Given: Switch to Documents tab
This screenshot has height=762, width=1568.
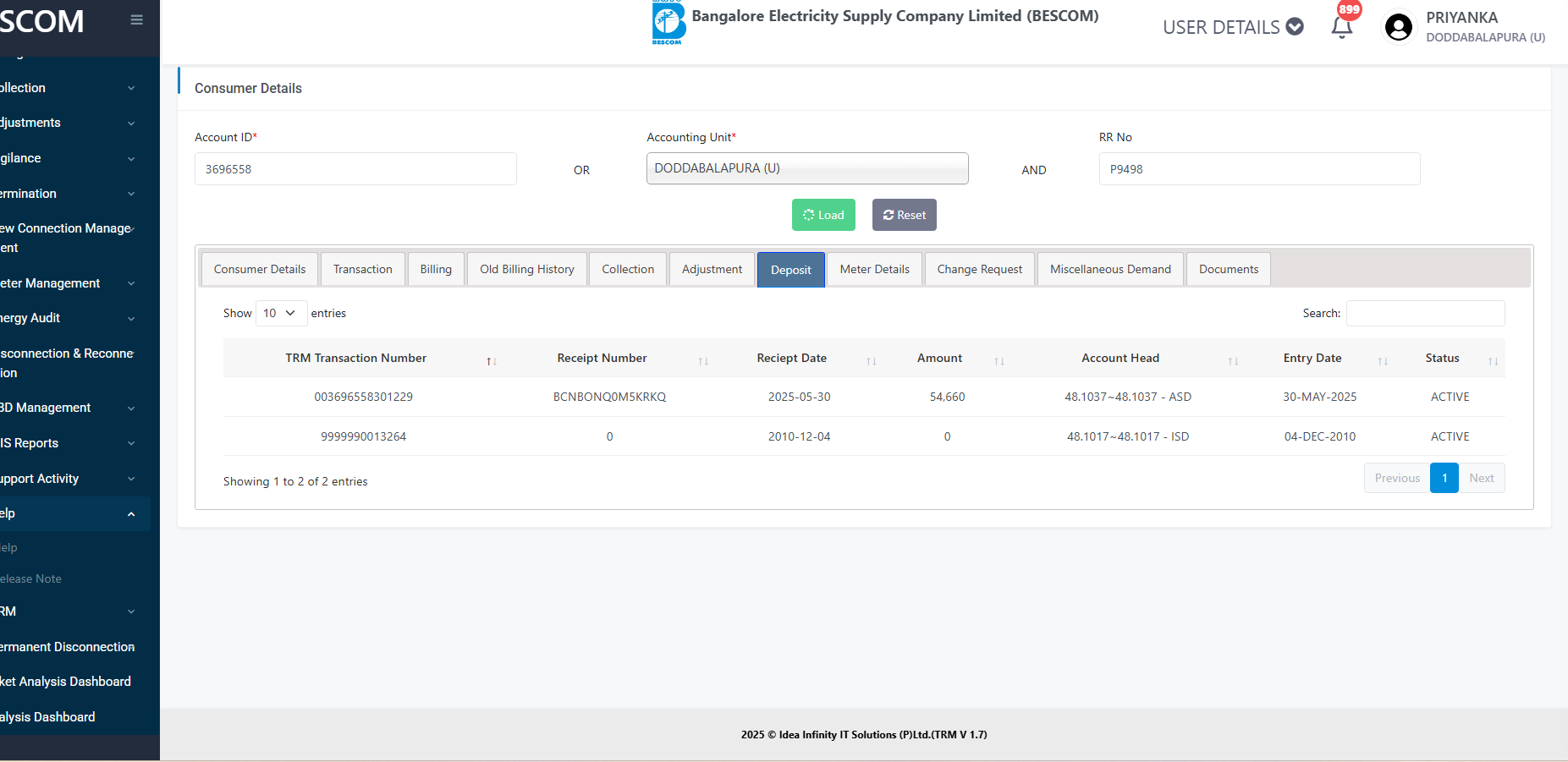Looking at the screenshot, I should tap(1229, 269).
